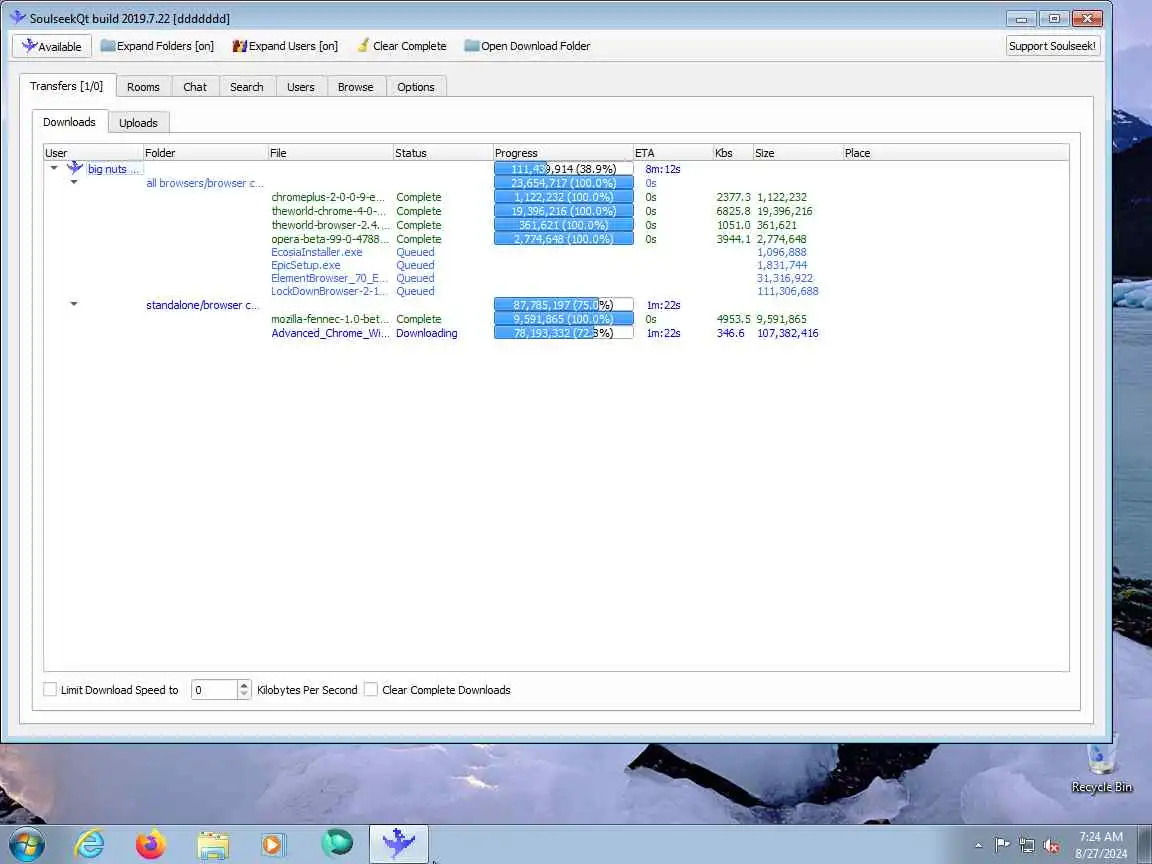Collapse the standalone/browser folder node
Image resolution: width=1152 pixels, height=864 pixels.
click(73, 304)
